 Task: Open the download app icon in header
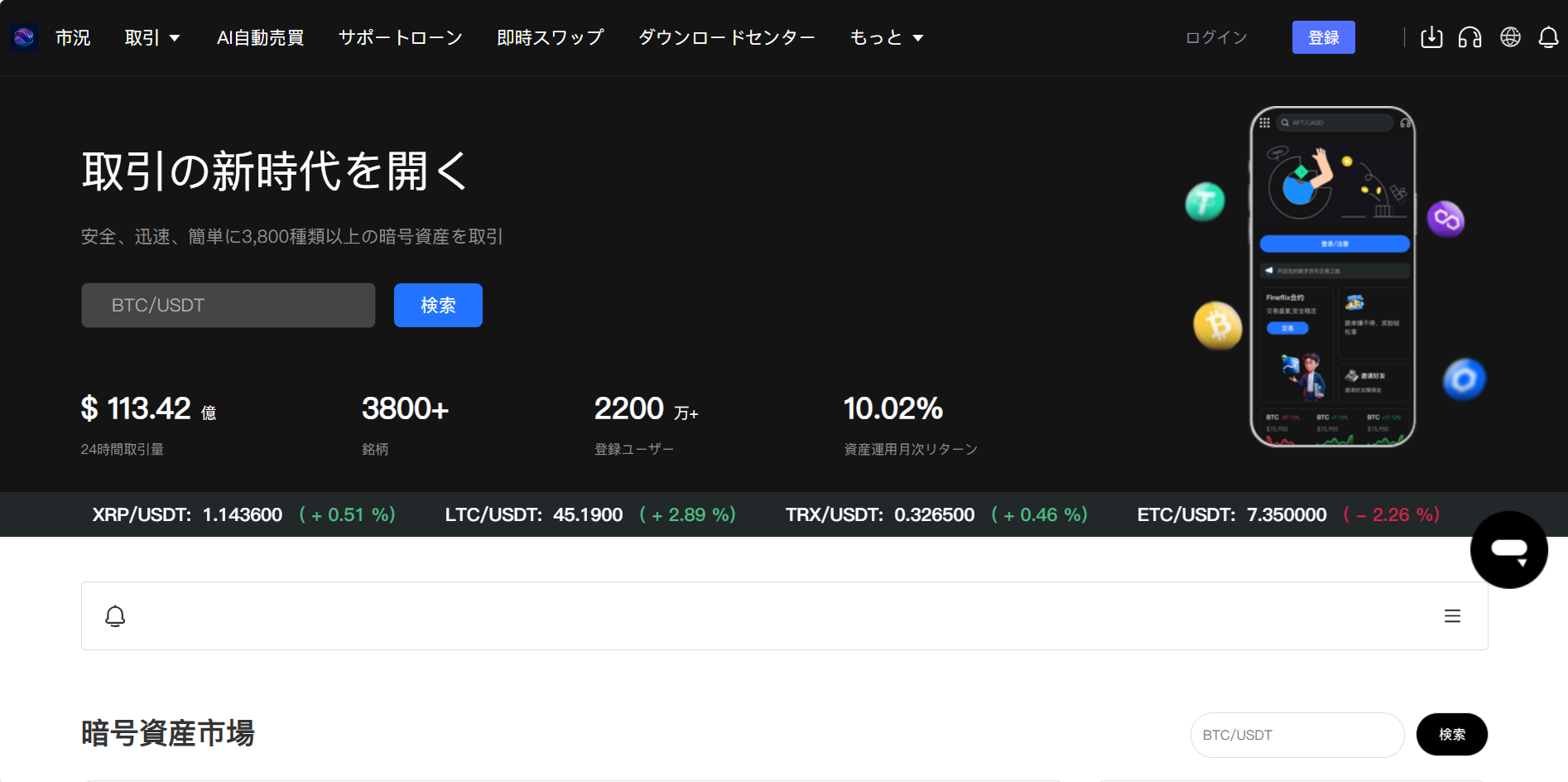click(1431, 37)
